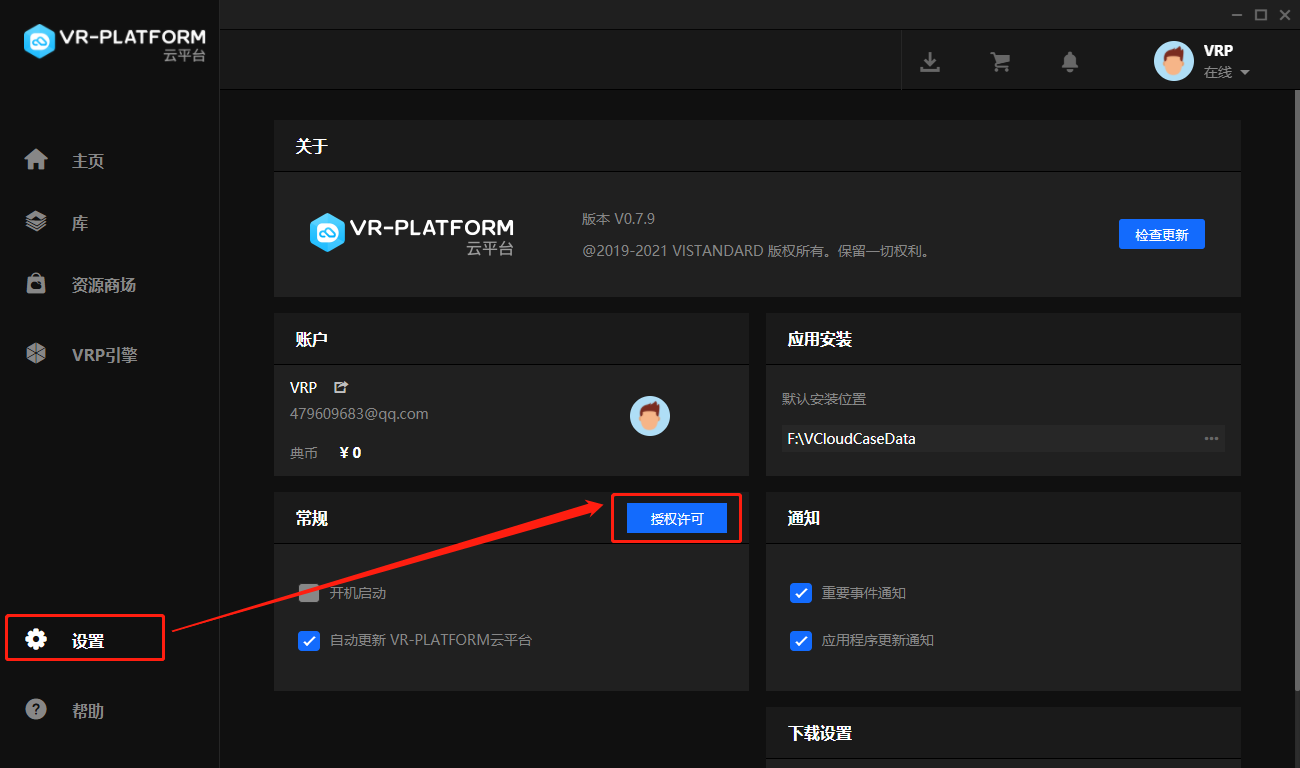Click the layers icon next to 库
1300x768 pixels.
[36, 222]
